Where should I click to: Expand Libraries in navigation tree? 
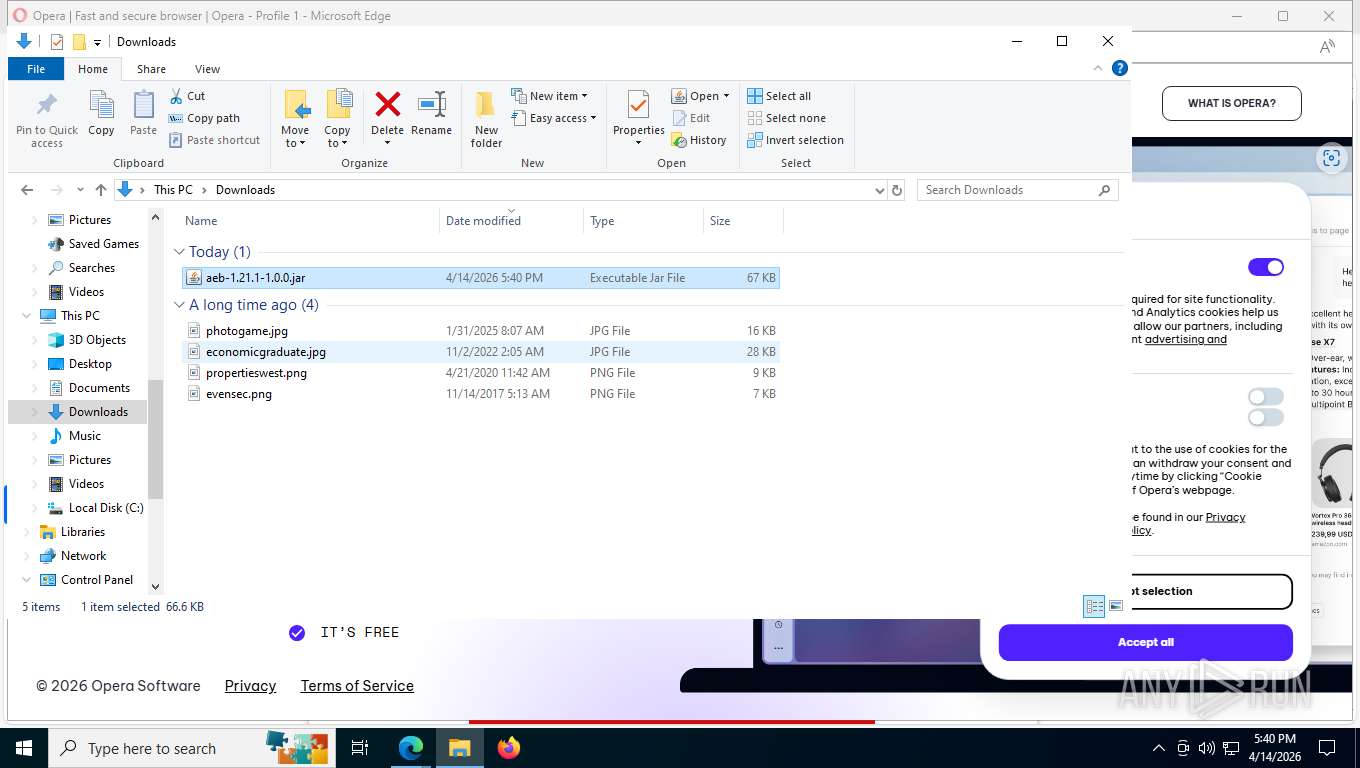26,532
